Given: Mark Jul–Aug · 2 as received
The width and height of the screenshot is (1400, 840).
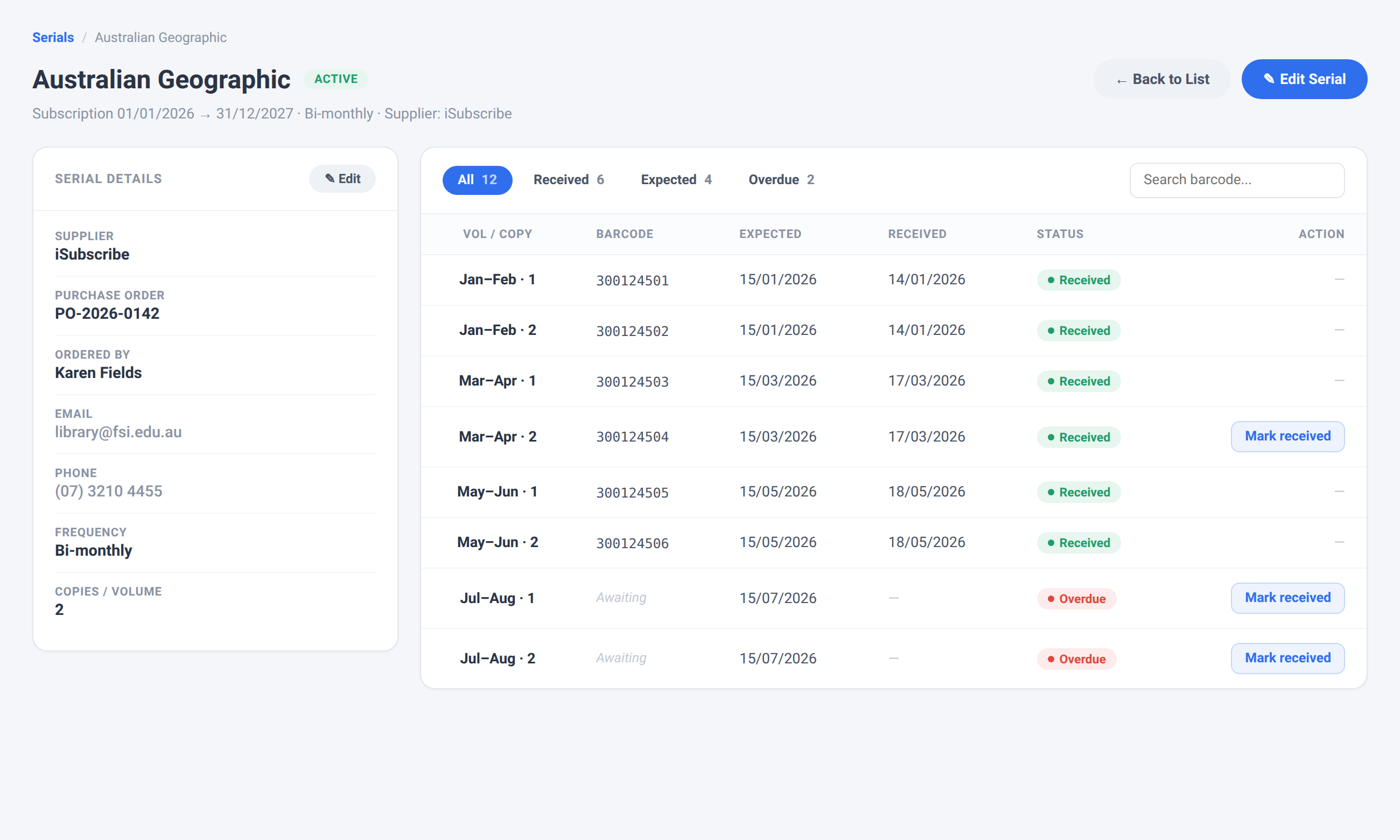Looking at the screenshot, I should coord(1287,659).
